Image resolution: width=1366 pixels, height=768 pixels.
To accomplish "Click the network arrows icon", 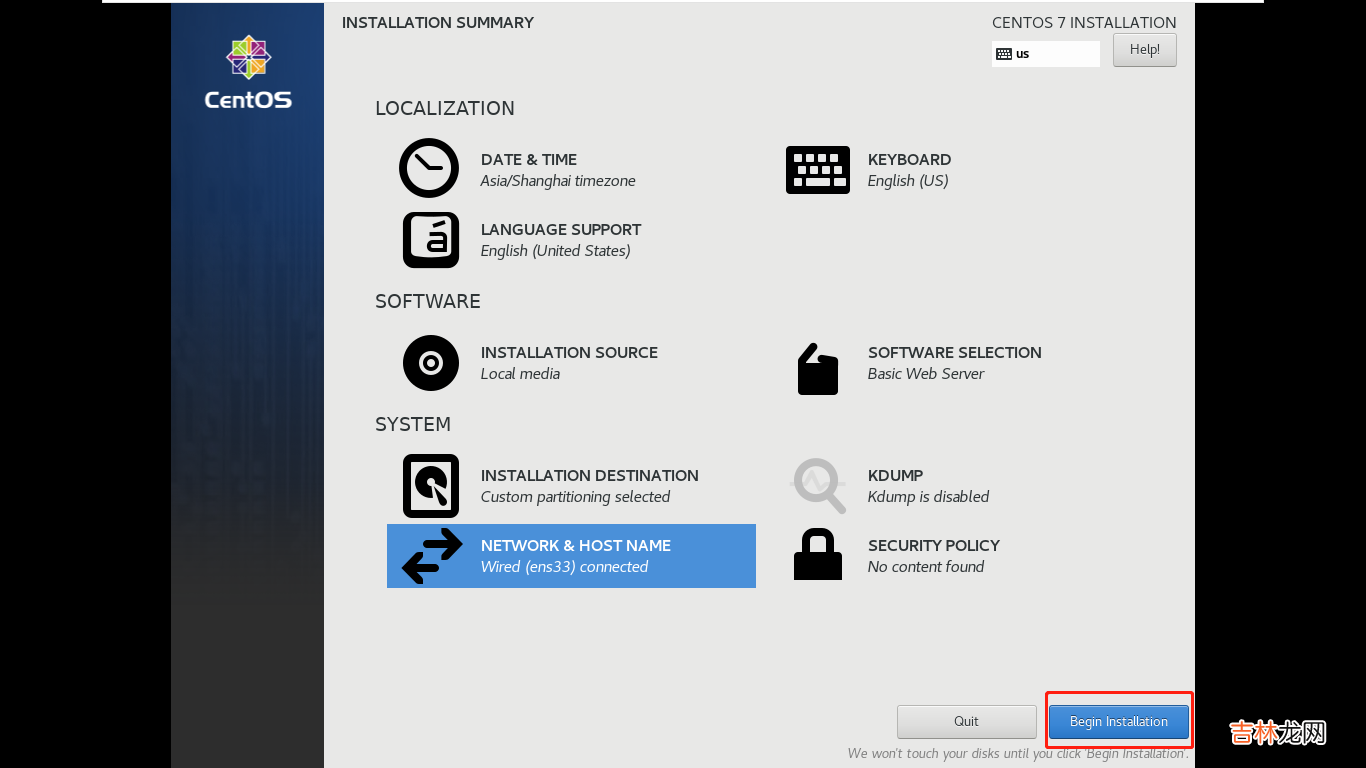I will tap(431, 556).
